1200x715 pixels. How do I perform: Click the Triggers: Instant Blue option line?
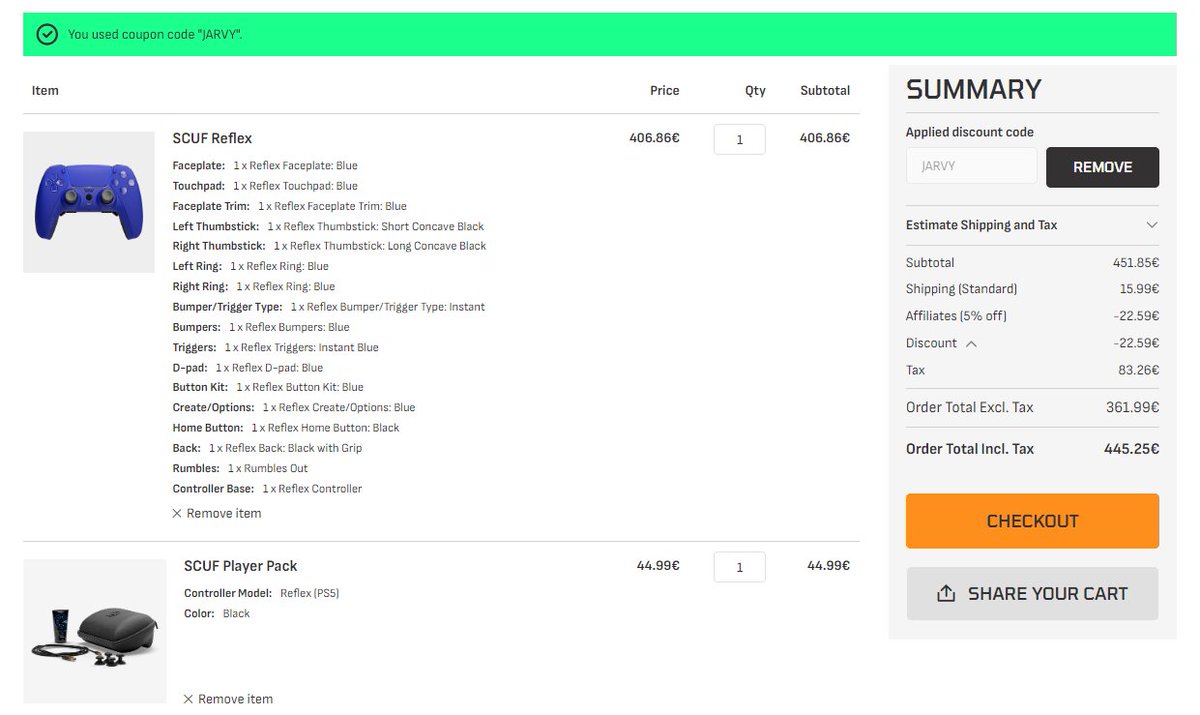coord(275,347)
